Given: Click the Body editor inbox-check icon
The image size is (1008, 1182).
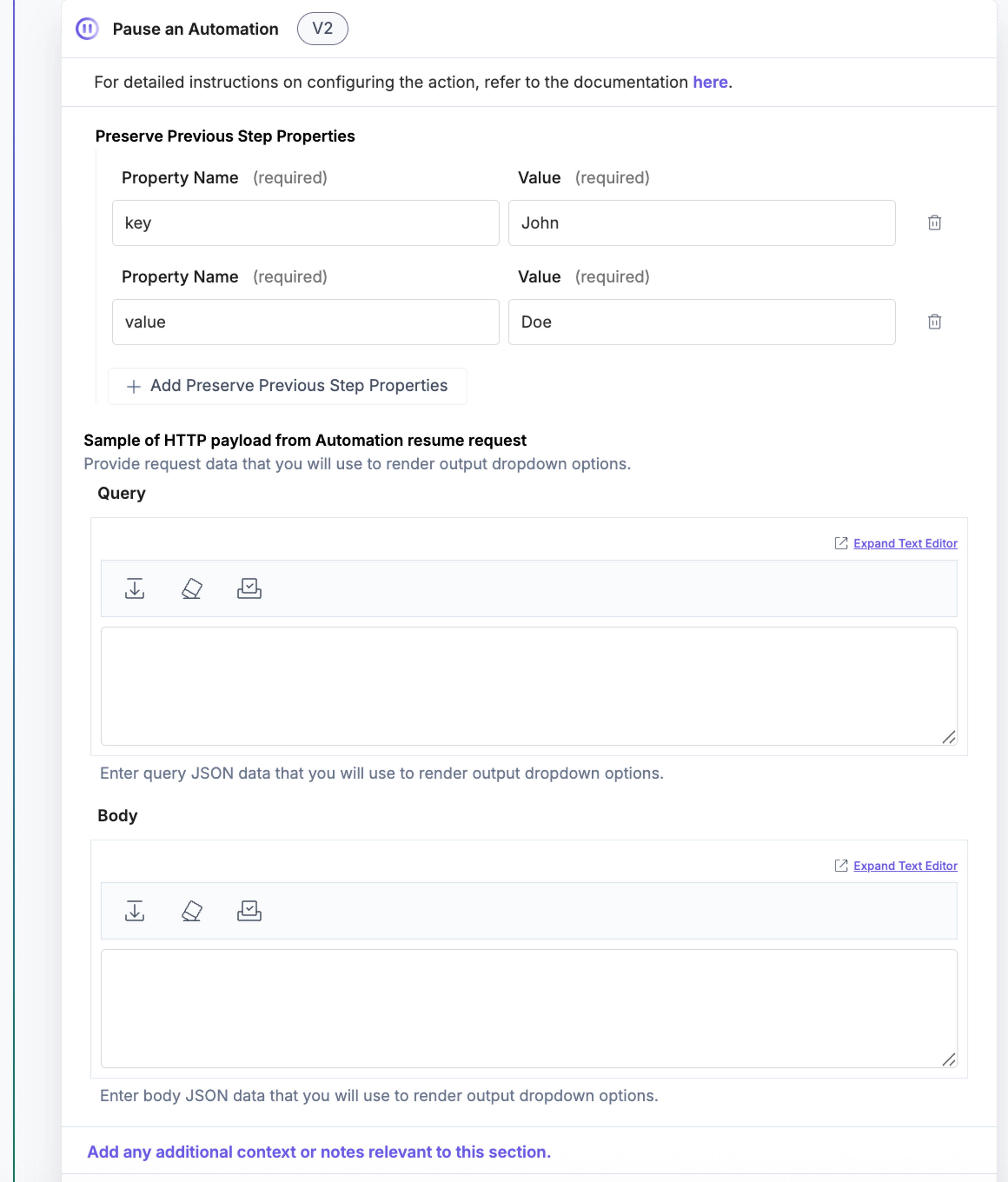Looking at the screenshot, I should click(249, 911).
